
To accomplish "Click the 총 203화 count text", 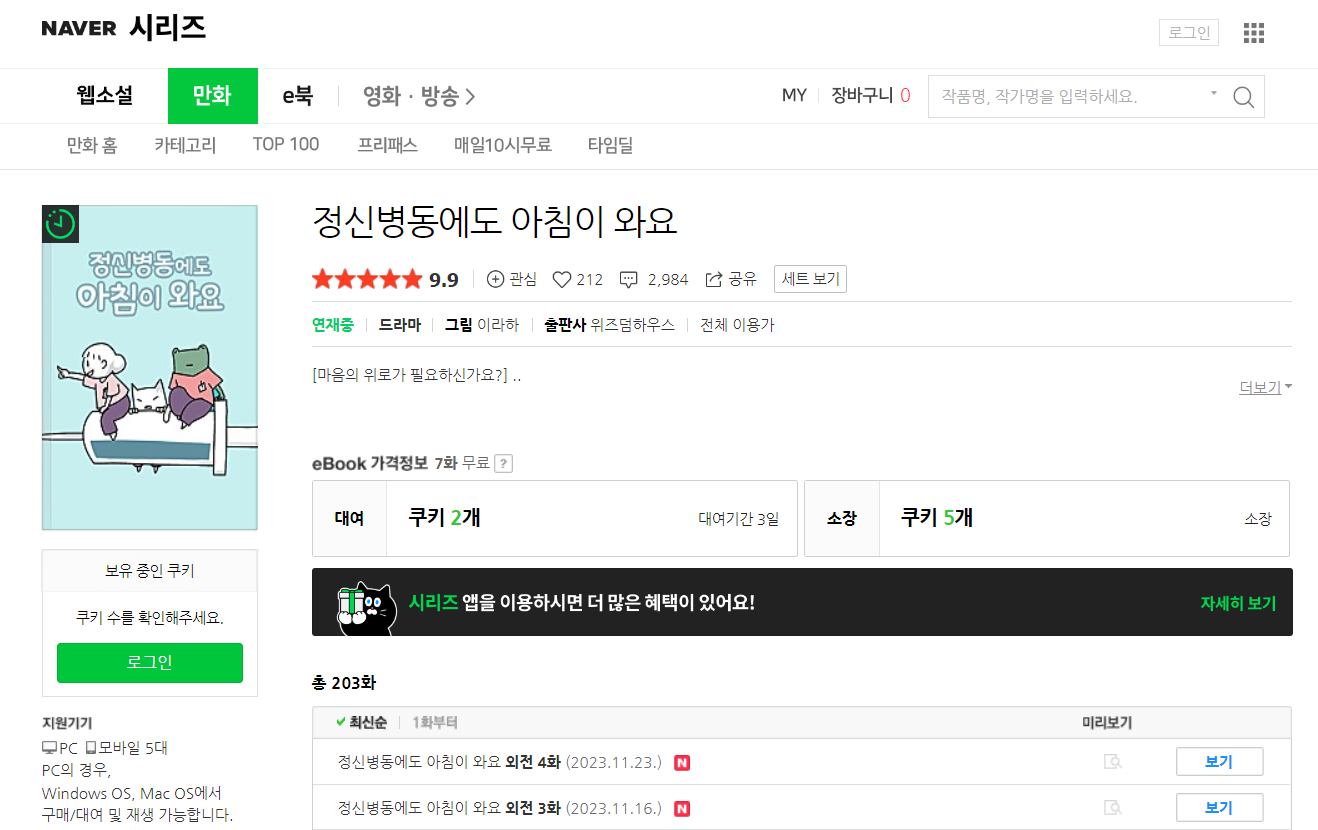I will [x=344, y=683].
